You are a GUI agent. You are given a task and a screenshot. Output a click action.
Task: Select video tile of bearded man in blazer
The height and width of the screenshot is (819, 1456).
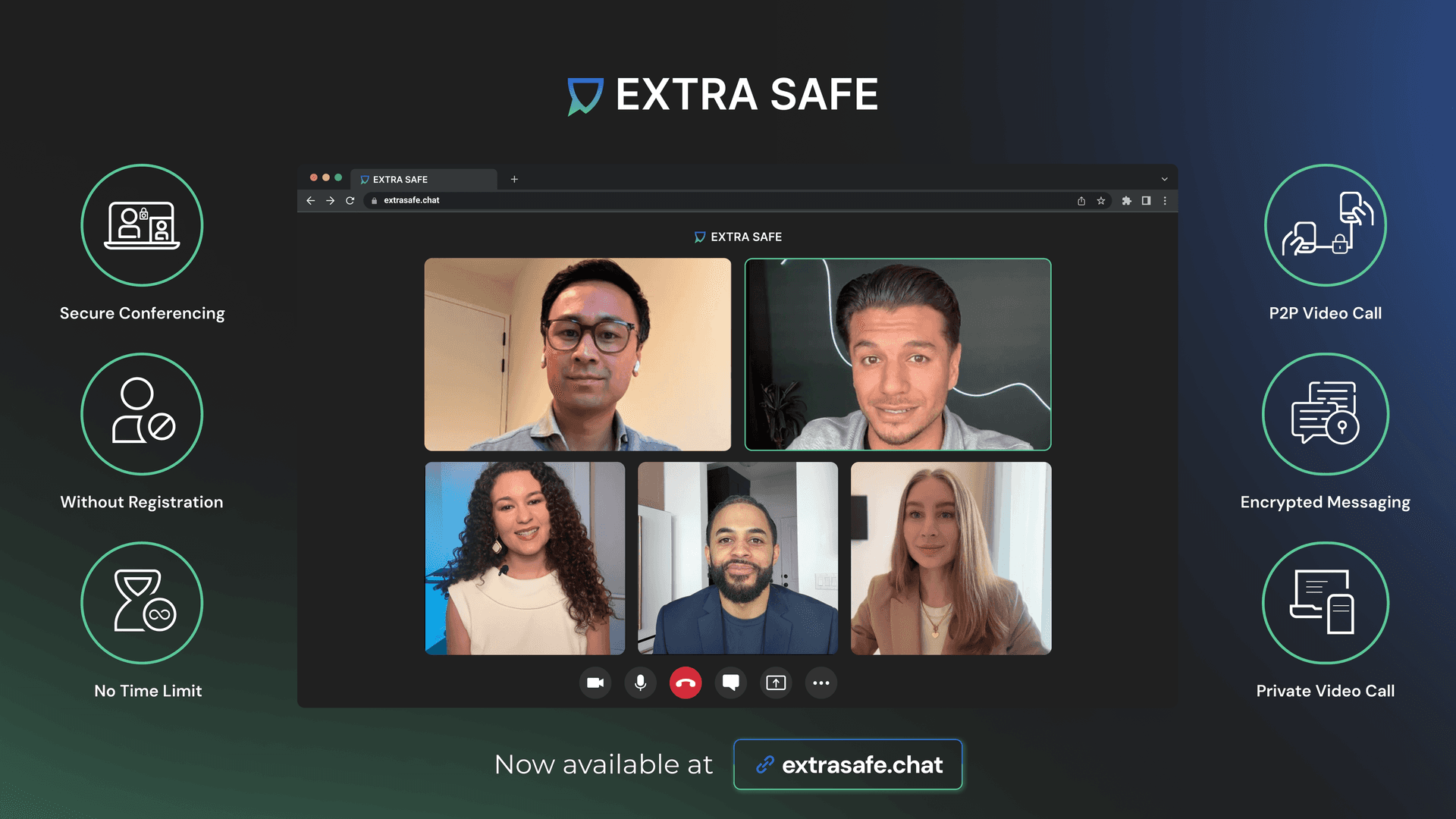point(738,558)
